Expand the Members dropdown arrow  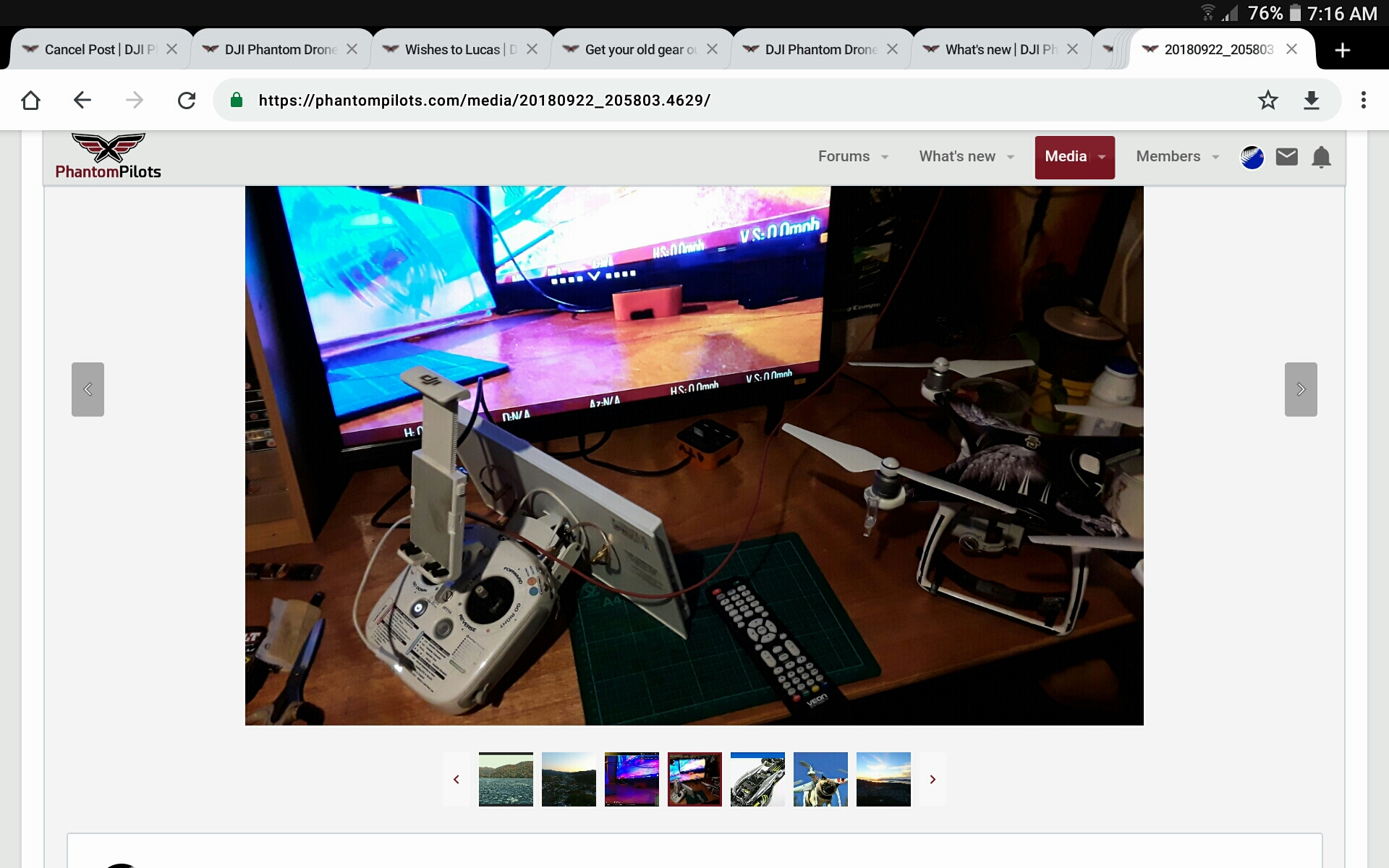(1215, 157)
